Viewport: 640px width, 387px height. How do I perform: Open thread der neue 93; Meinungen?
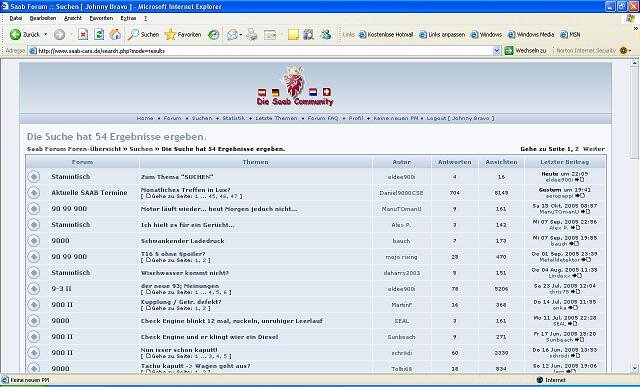[x=180, y=286]
